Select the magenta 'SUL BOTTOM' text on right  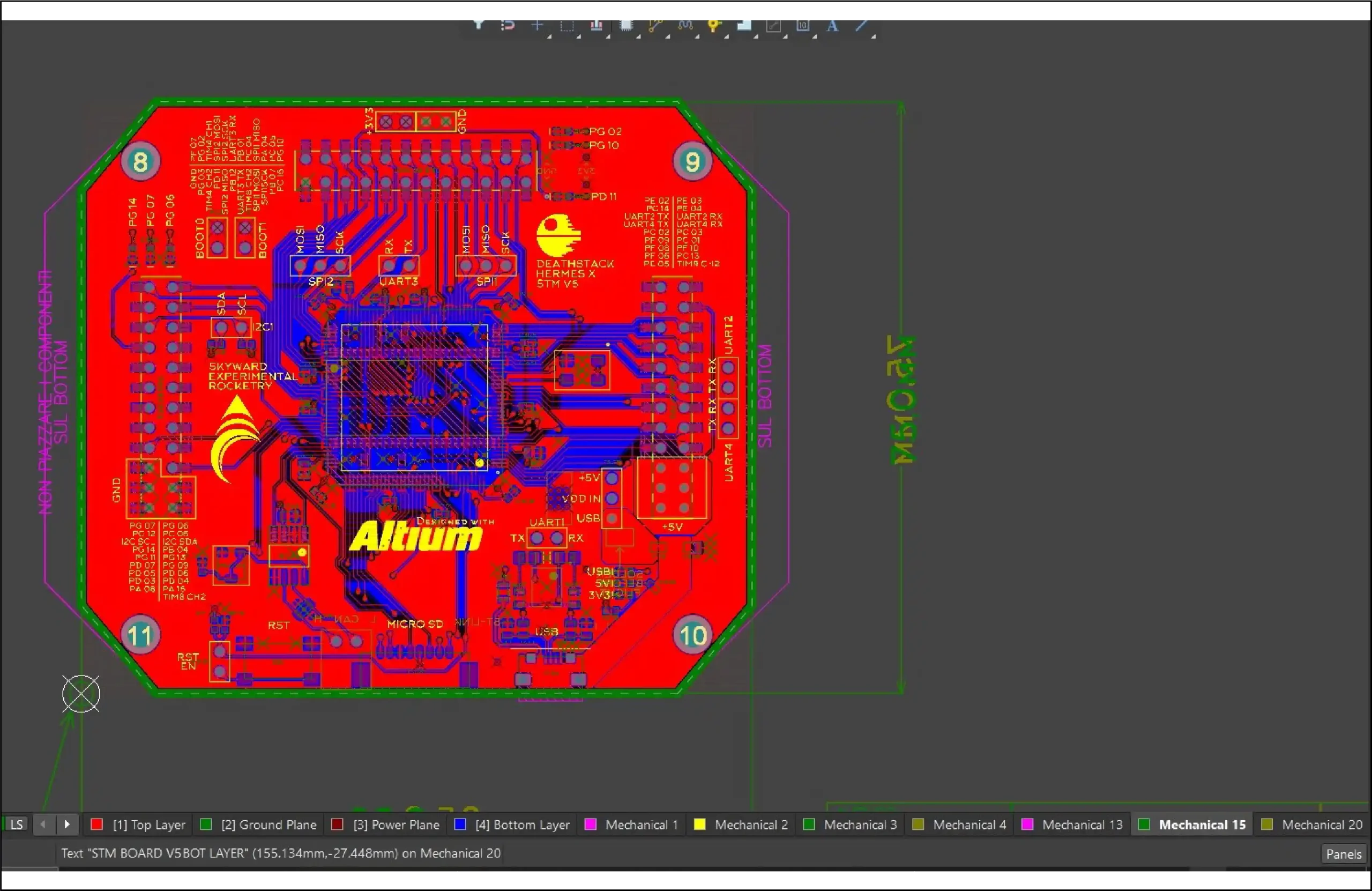[764, 396]
